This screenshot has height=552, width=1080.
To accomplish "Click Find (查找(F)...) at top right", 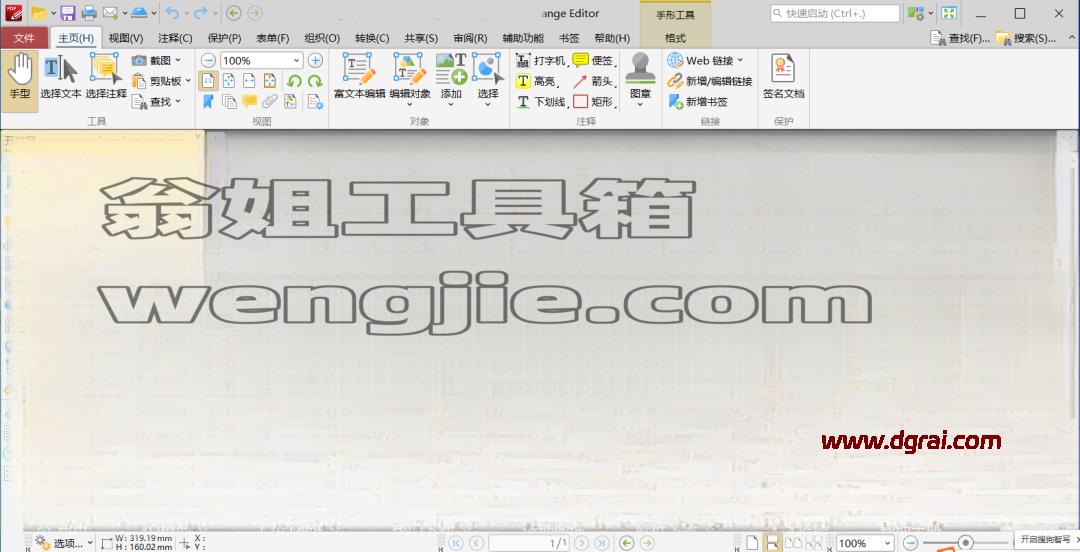I will 960,39.
